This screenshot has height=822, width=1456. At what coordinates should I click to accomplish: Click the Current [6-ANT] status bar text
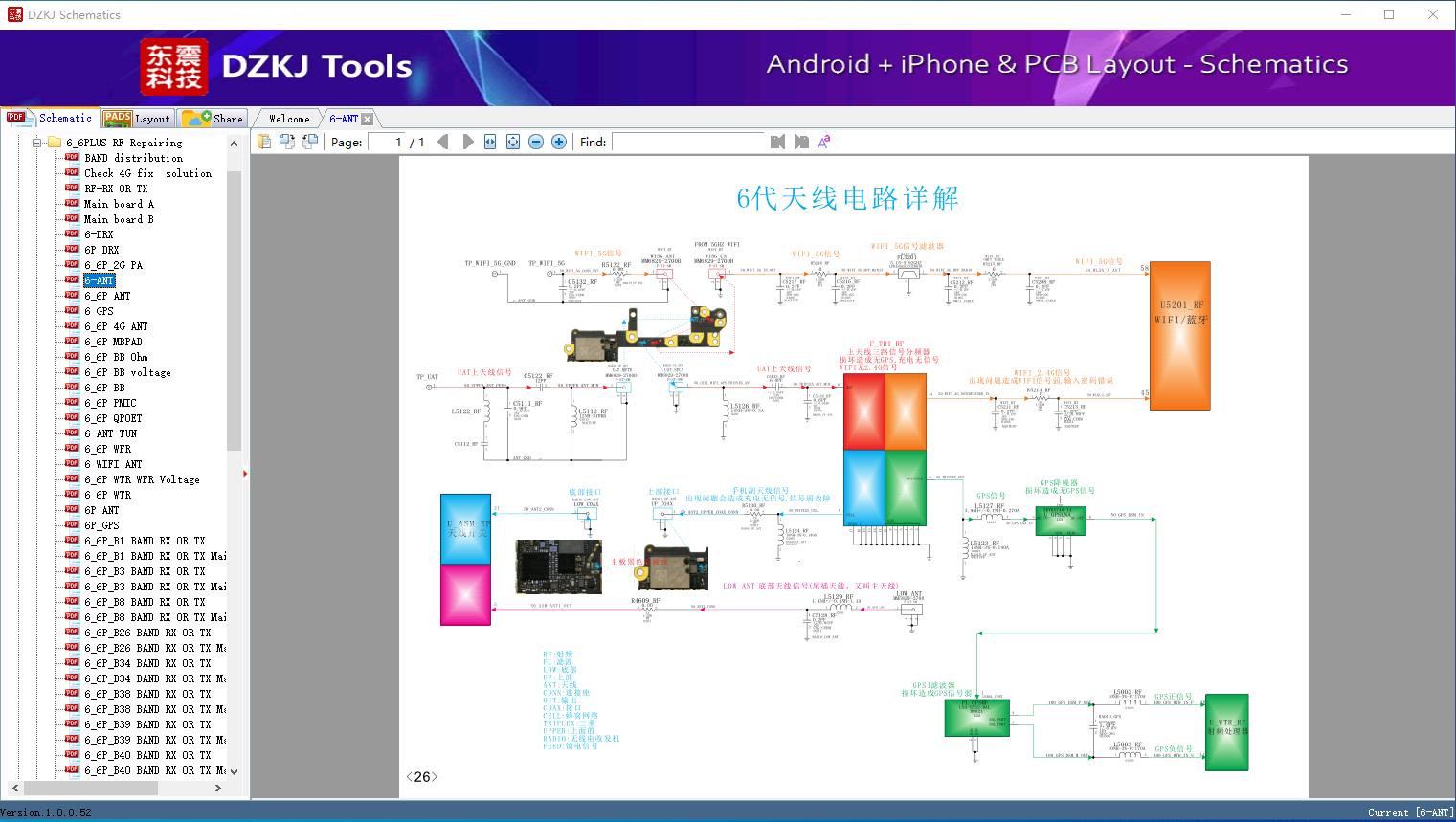(1410, 812)
